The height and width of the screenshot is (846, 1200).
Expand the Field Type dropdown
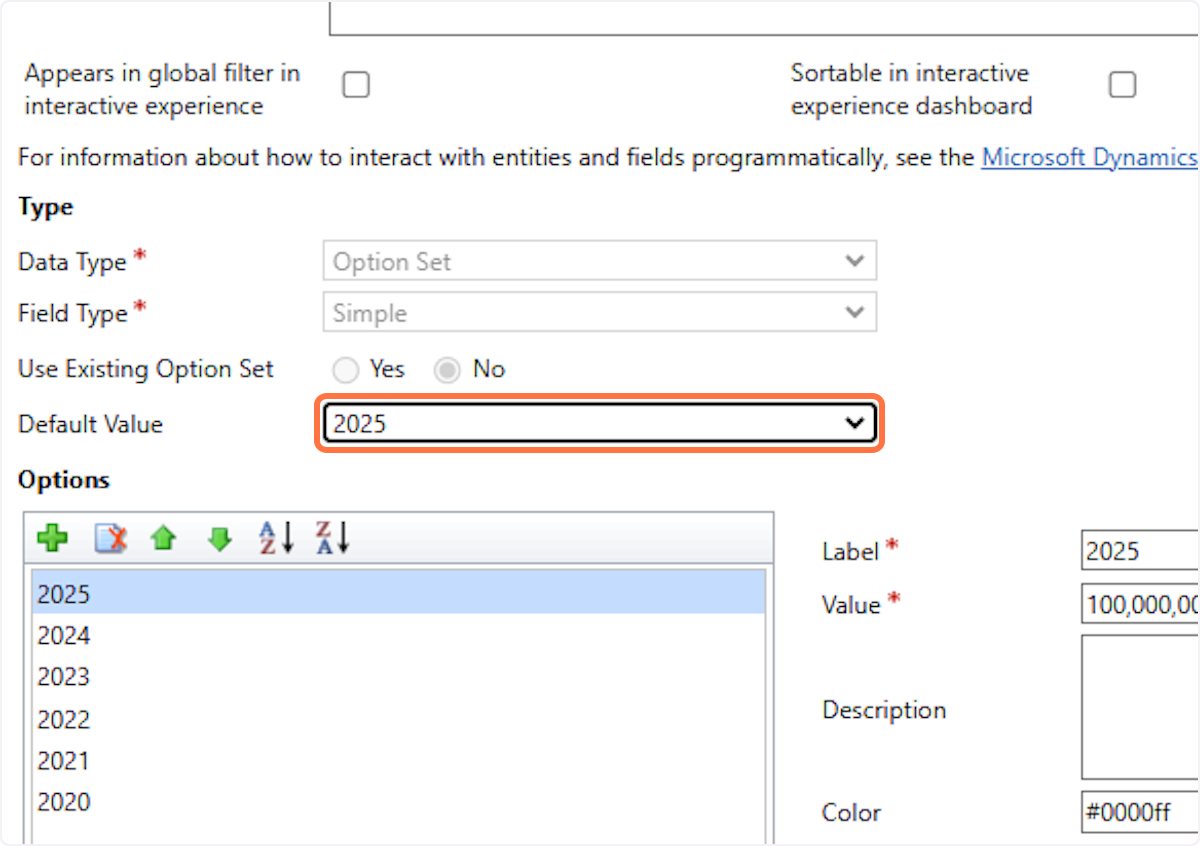coord(599,313)
